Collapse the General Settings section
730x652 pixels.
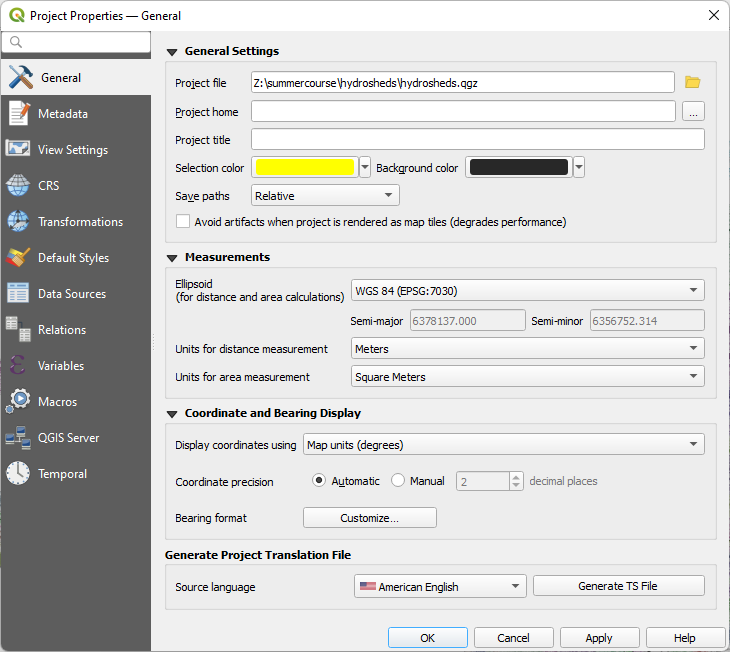coord(172,52)
